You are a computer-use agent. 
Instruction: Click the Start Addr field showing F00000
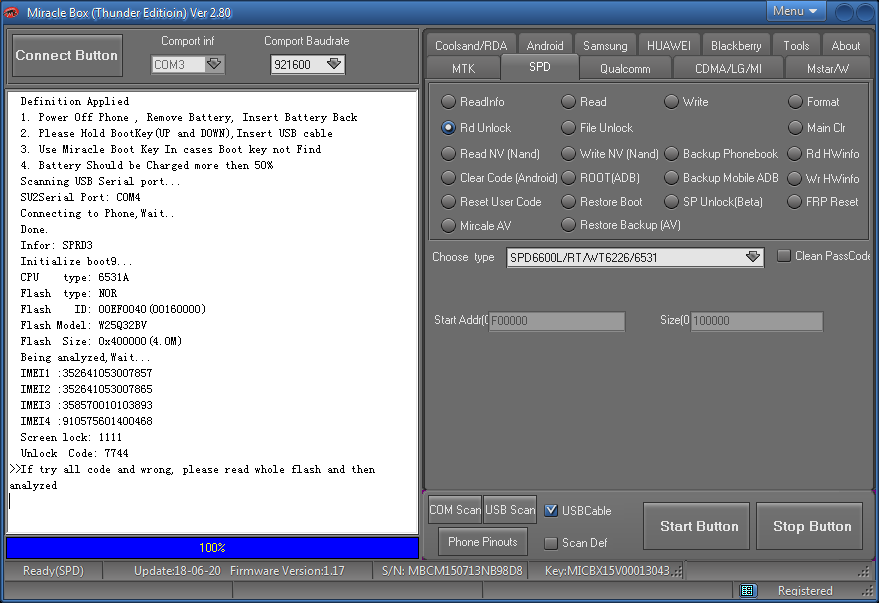(x=557, y=321)
